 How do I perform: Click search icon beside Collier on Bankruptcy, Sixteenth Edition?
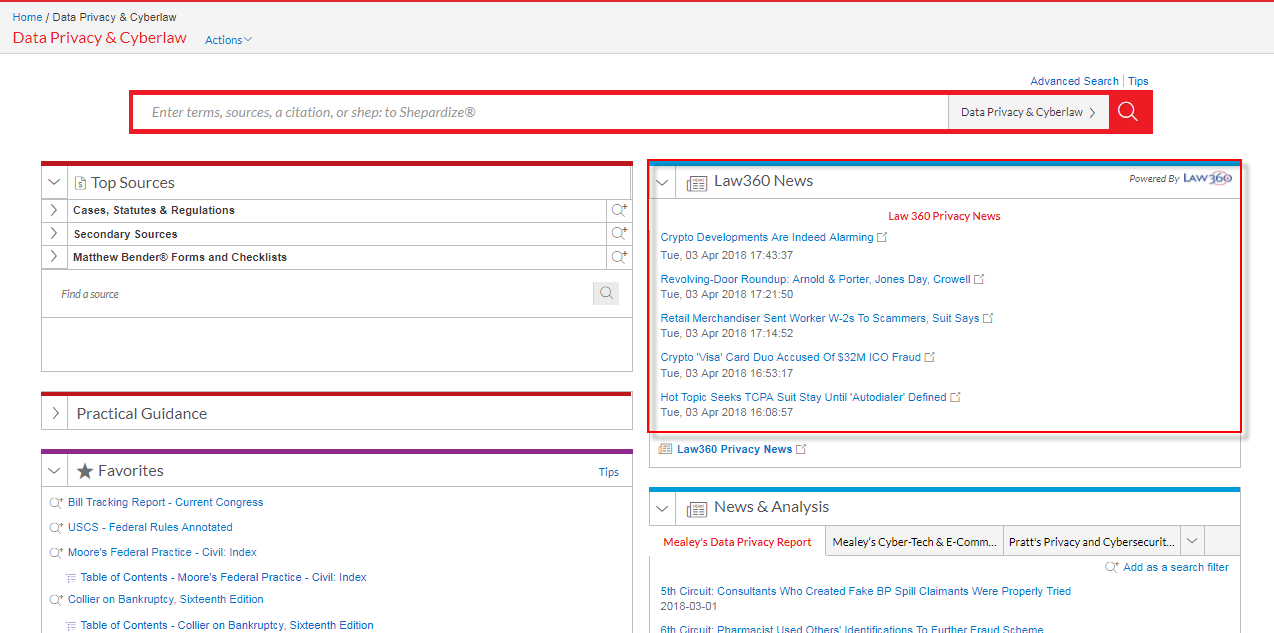click(56, 599)
